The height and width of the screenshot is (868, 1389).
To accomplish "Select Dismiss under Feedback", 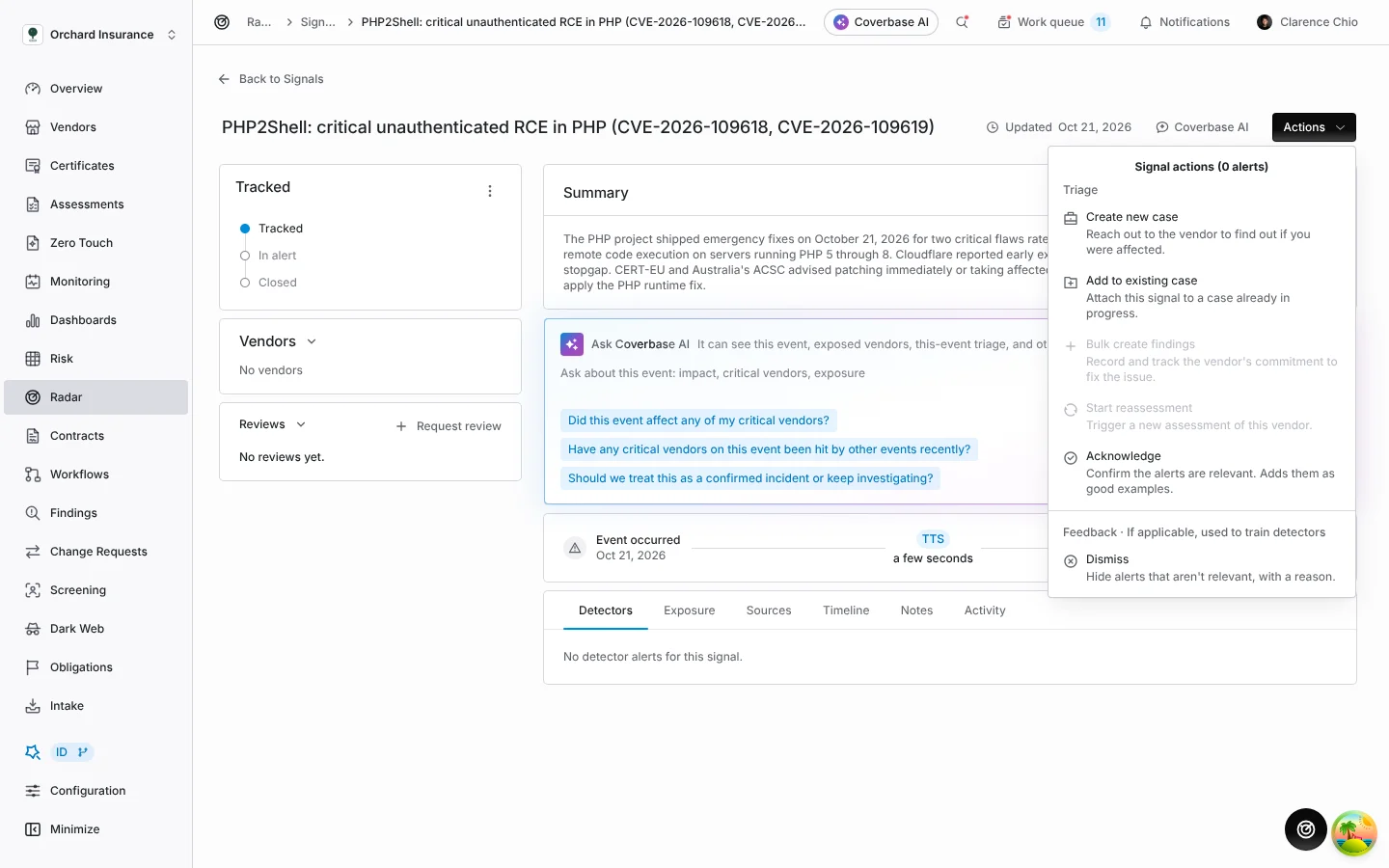I will [1201, 568].
